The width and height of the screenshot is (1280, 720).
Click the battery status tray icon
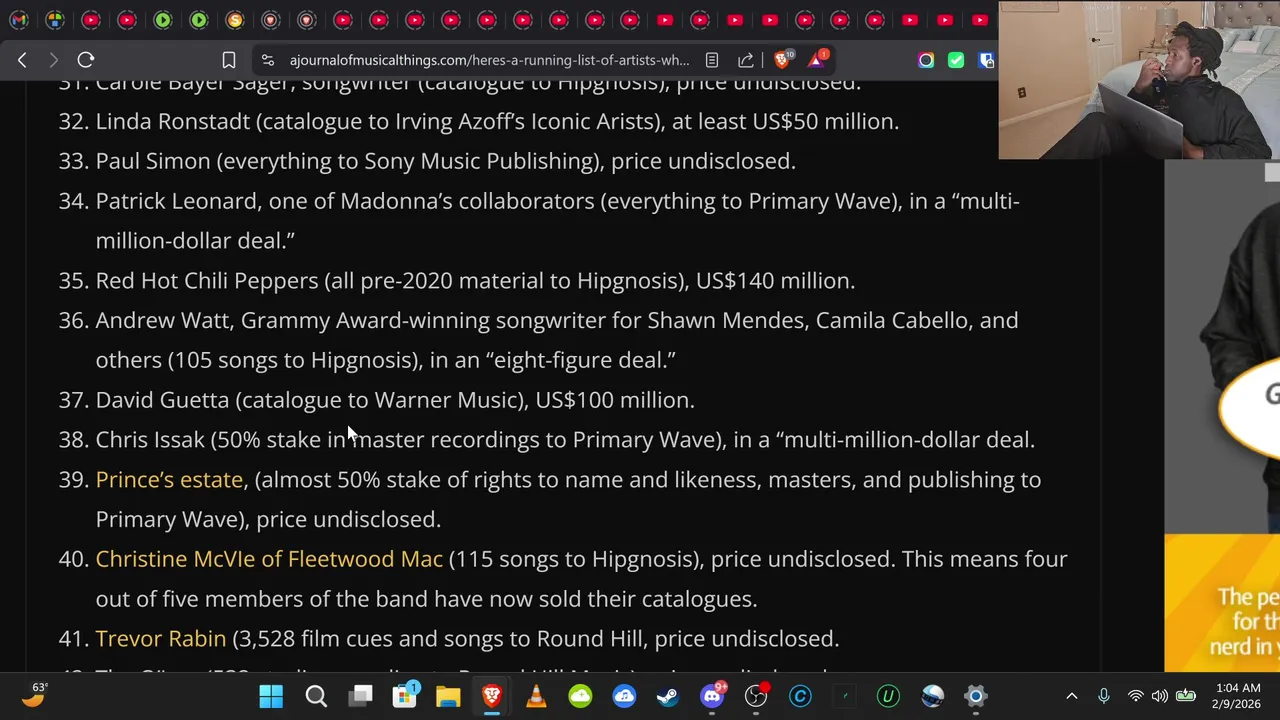1186,696
